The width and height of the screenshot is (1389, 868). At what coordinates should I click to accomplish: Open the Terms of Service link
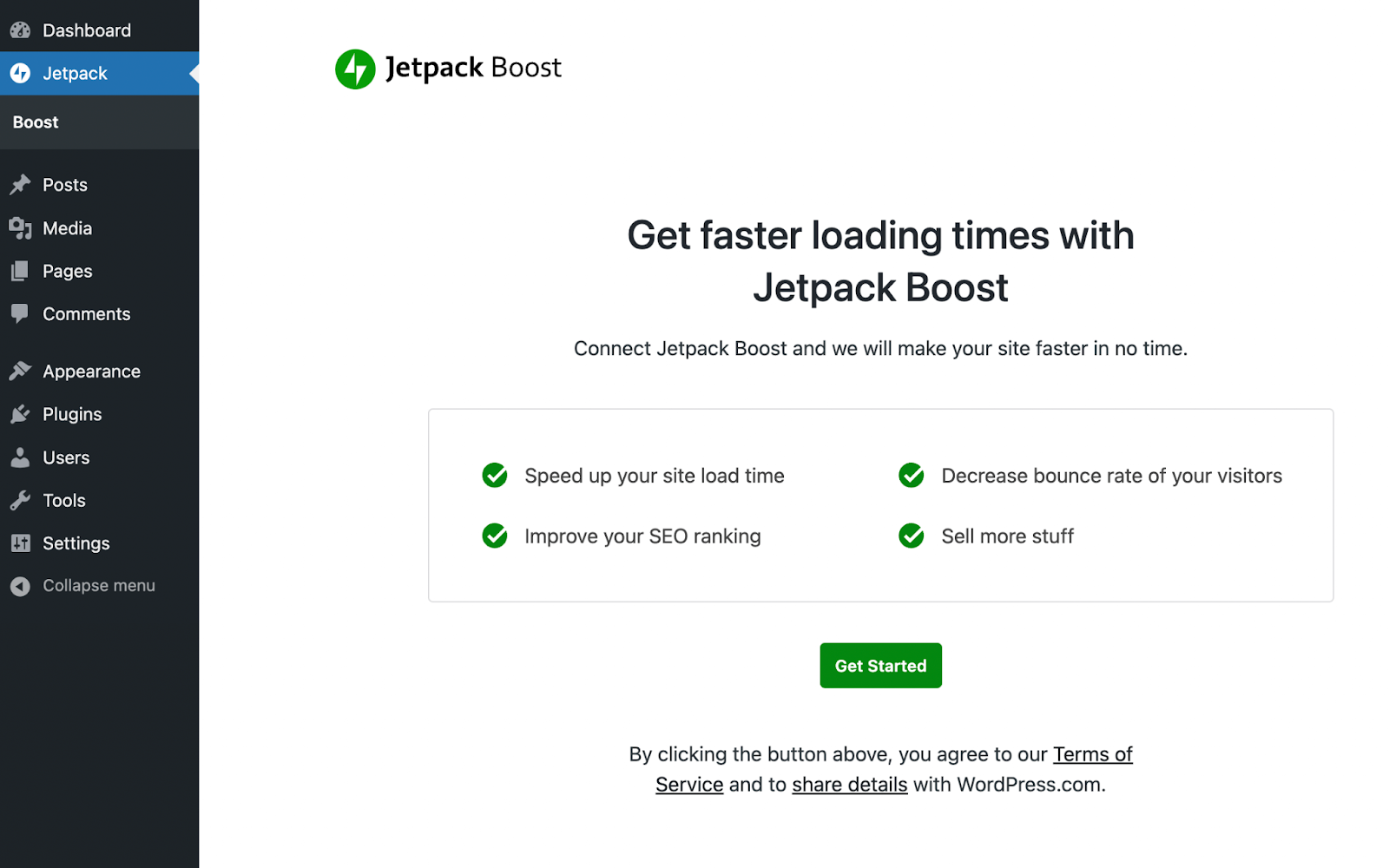click(1092, 754)
